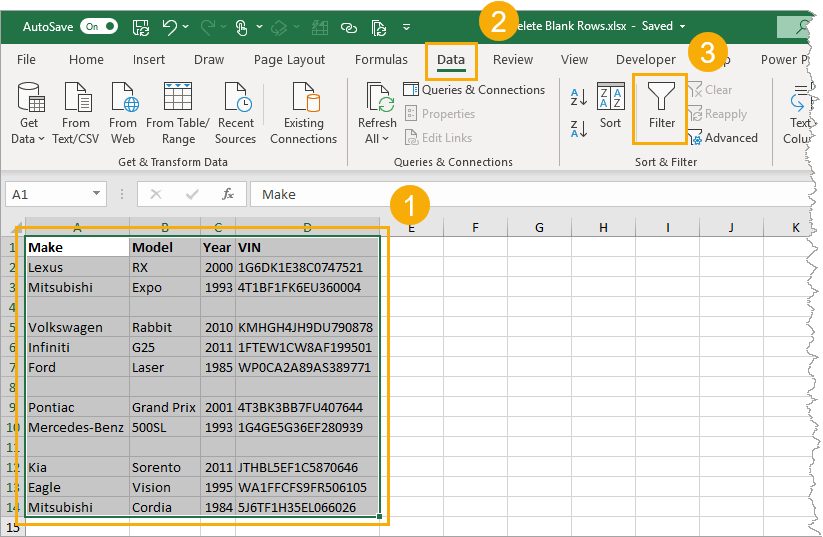Open the Get Data menu

point(28,113)
